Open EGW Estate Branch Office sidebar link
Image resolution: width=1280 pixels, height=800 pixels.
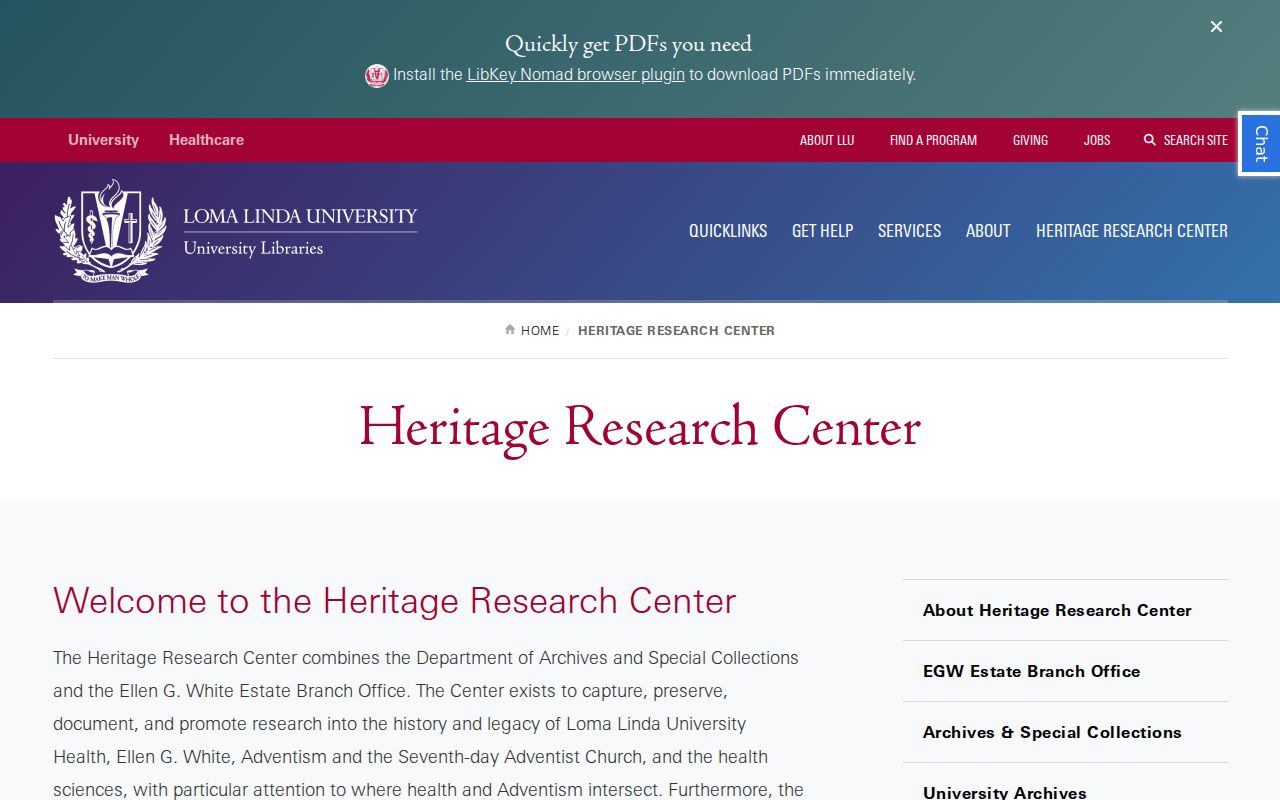pos(1065,671)
